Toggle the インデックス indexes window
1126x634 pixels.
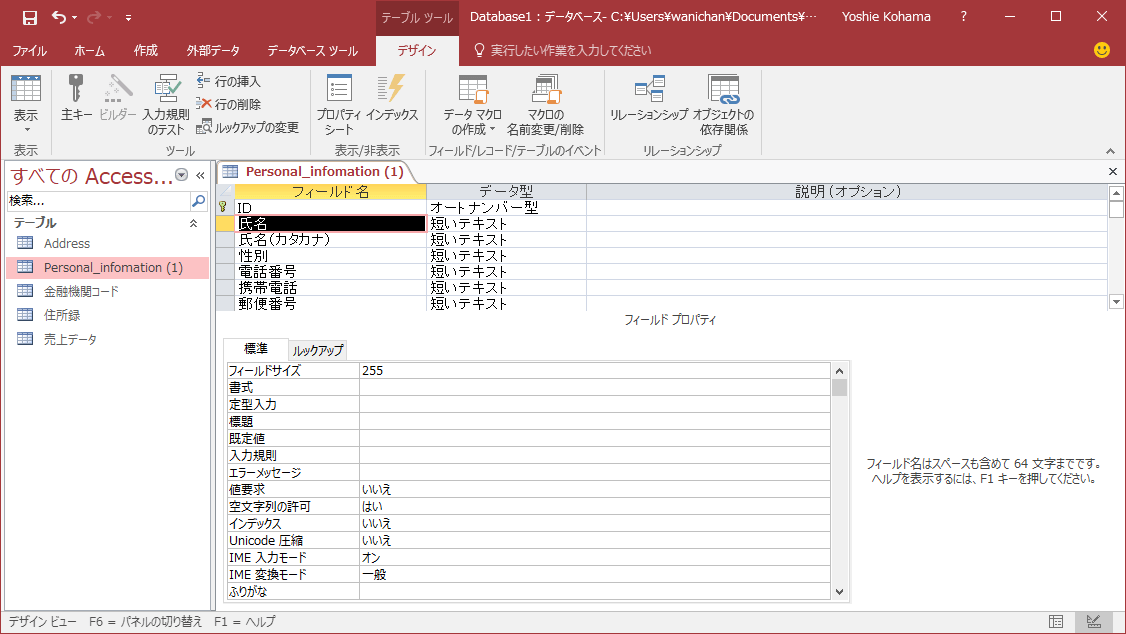(x=391, y=97)
